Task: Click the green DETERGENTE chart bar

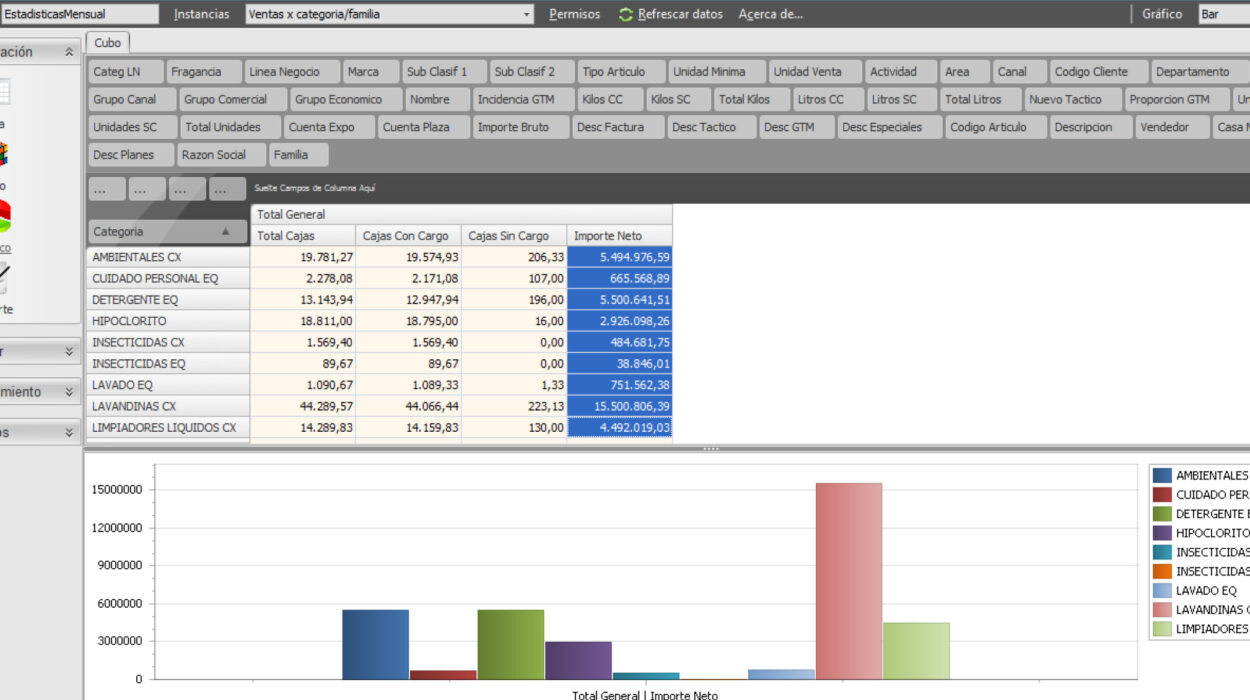Action: (x=511, y=644)
